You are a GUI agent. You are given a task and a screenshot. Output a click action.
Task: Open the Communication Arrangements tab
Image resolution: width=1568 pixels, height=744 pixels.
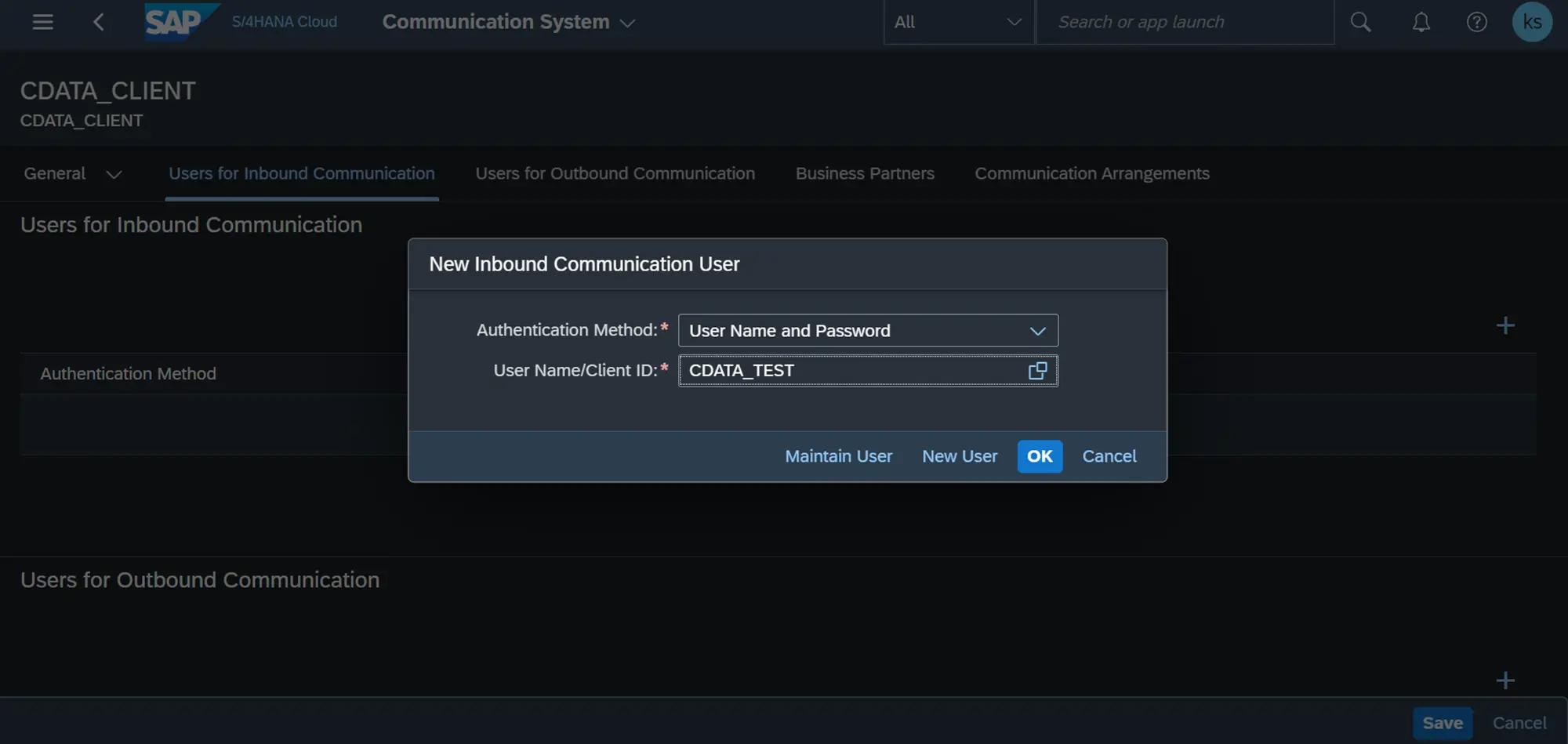pyautogui.click(x=1092, y=173)
